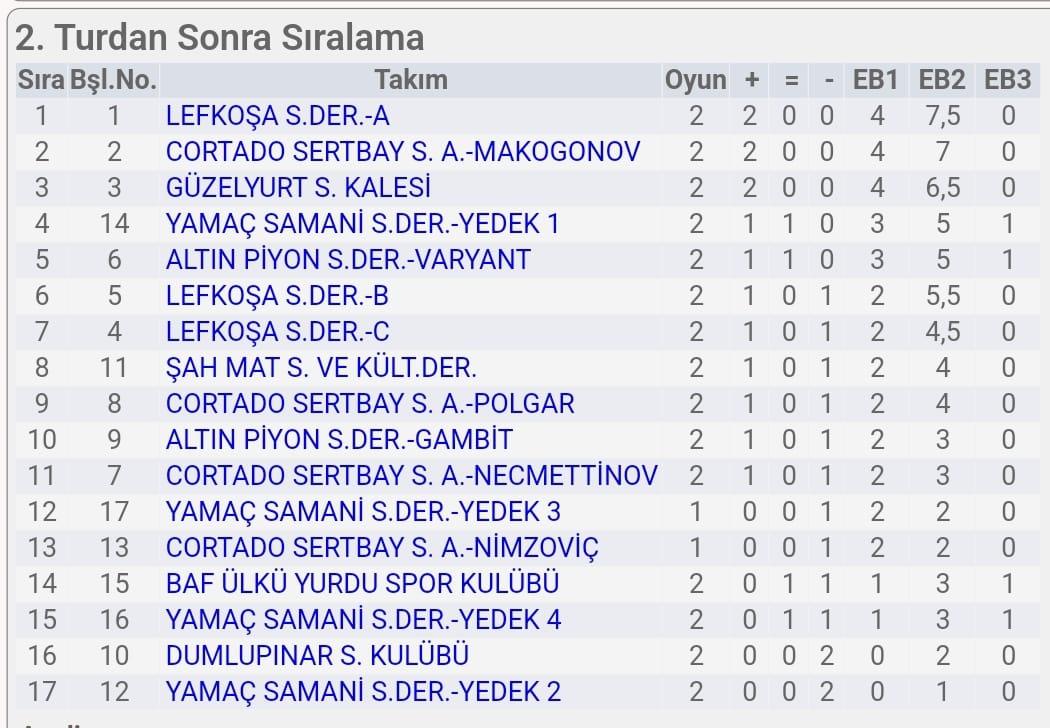This screenshot has width=1050, height=728.
Task: Open YAMAÇ SAMANİ S.DER.-YEDEK 2 team
Action: pyautogui.click(x=364, y=692)
